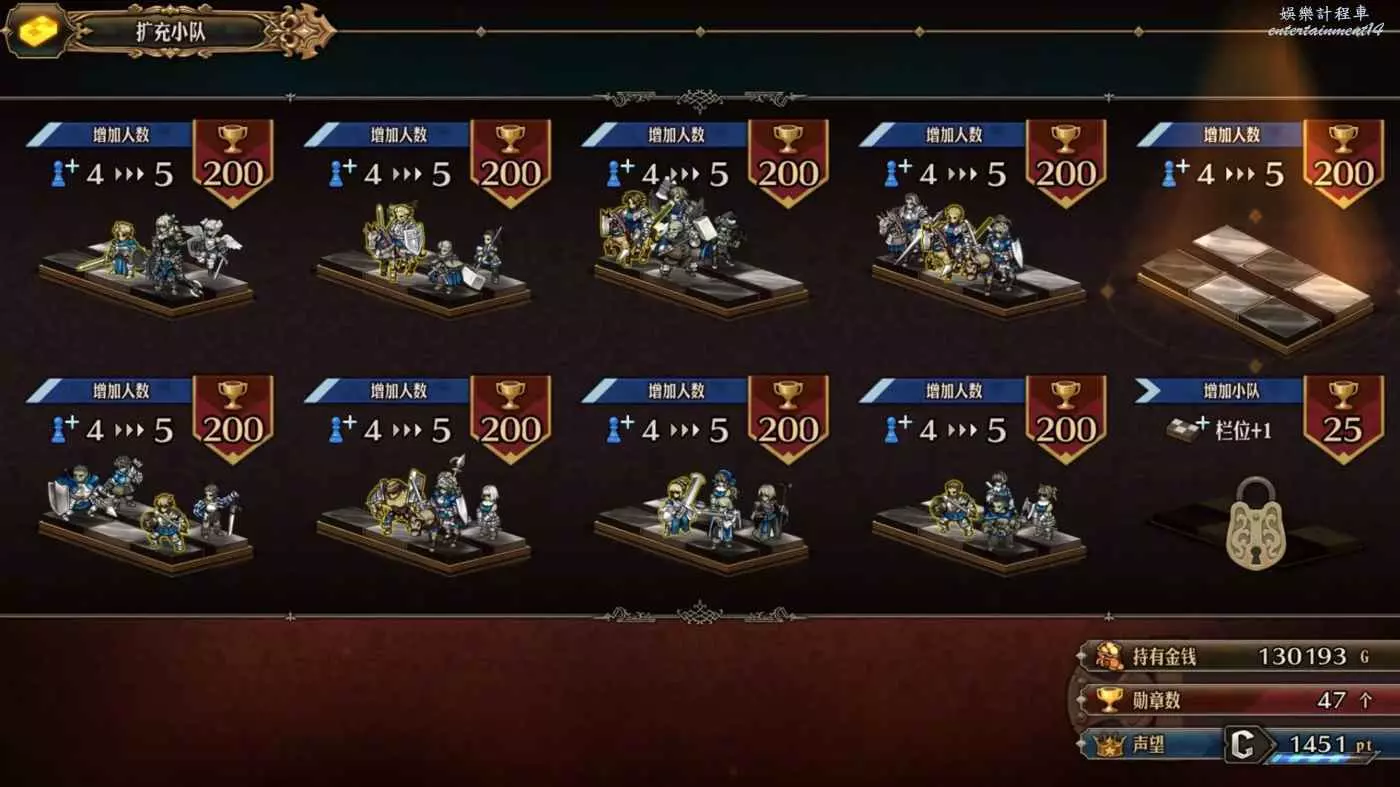
Task: Click the 200 medal badge on empty squad
Action: pos(1342,163)
